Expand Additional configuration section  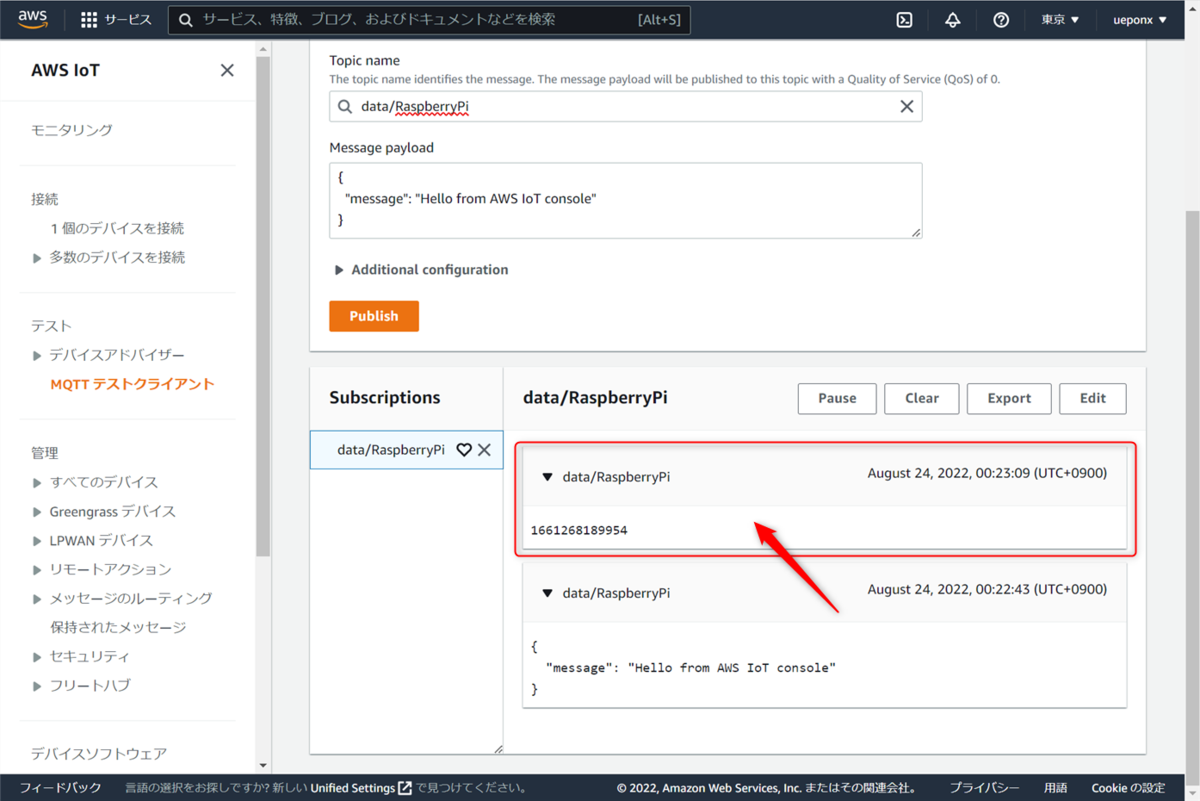(420, 270)
